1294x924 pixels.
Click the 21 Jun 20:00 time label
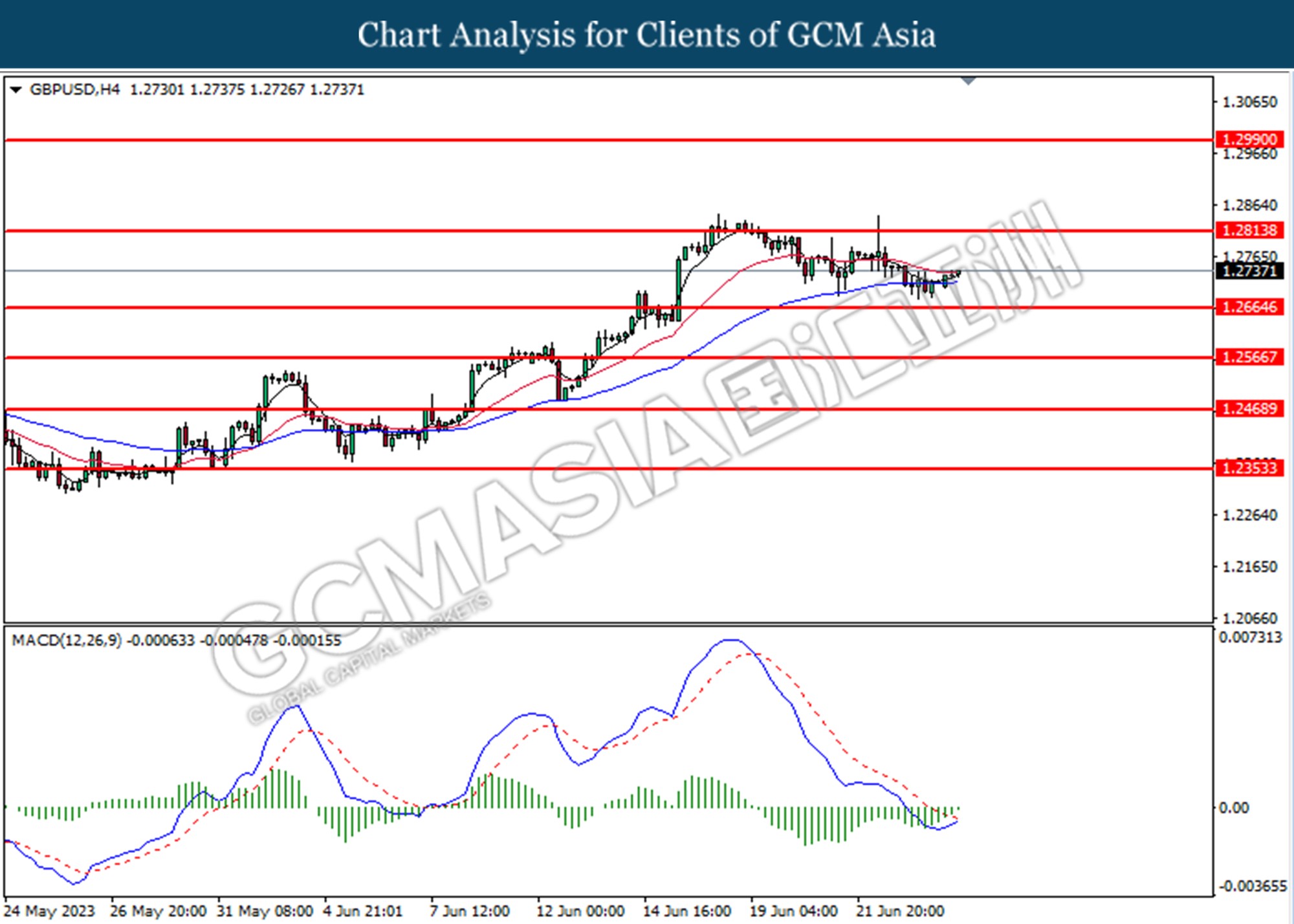pyautogui.click(x=901, y=911)
